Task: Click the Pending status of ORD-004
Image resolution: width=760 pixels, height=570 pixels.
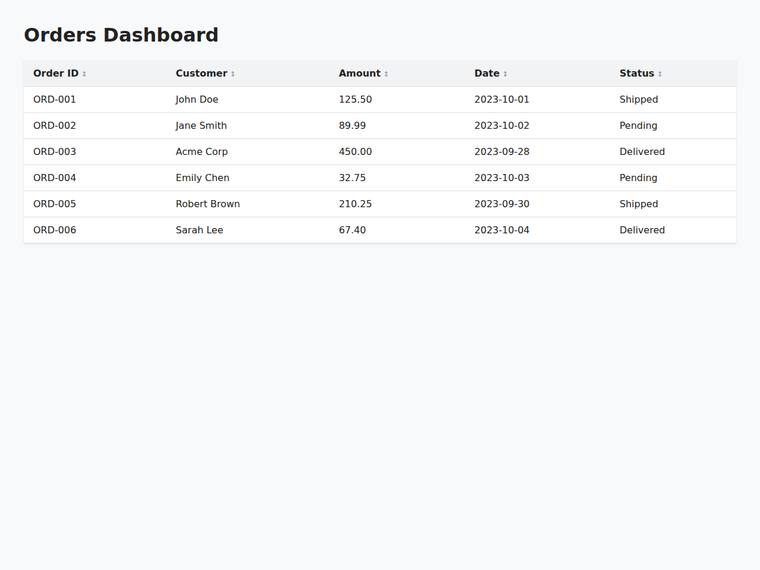Action: [x=638, y=178]
